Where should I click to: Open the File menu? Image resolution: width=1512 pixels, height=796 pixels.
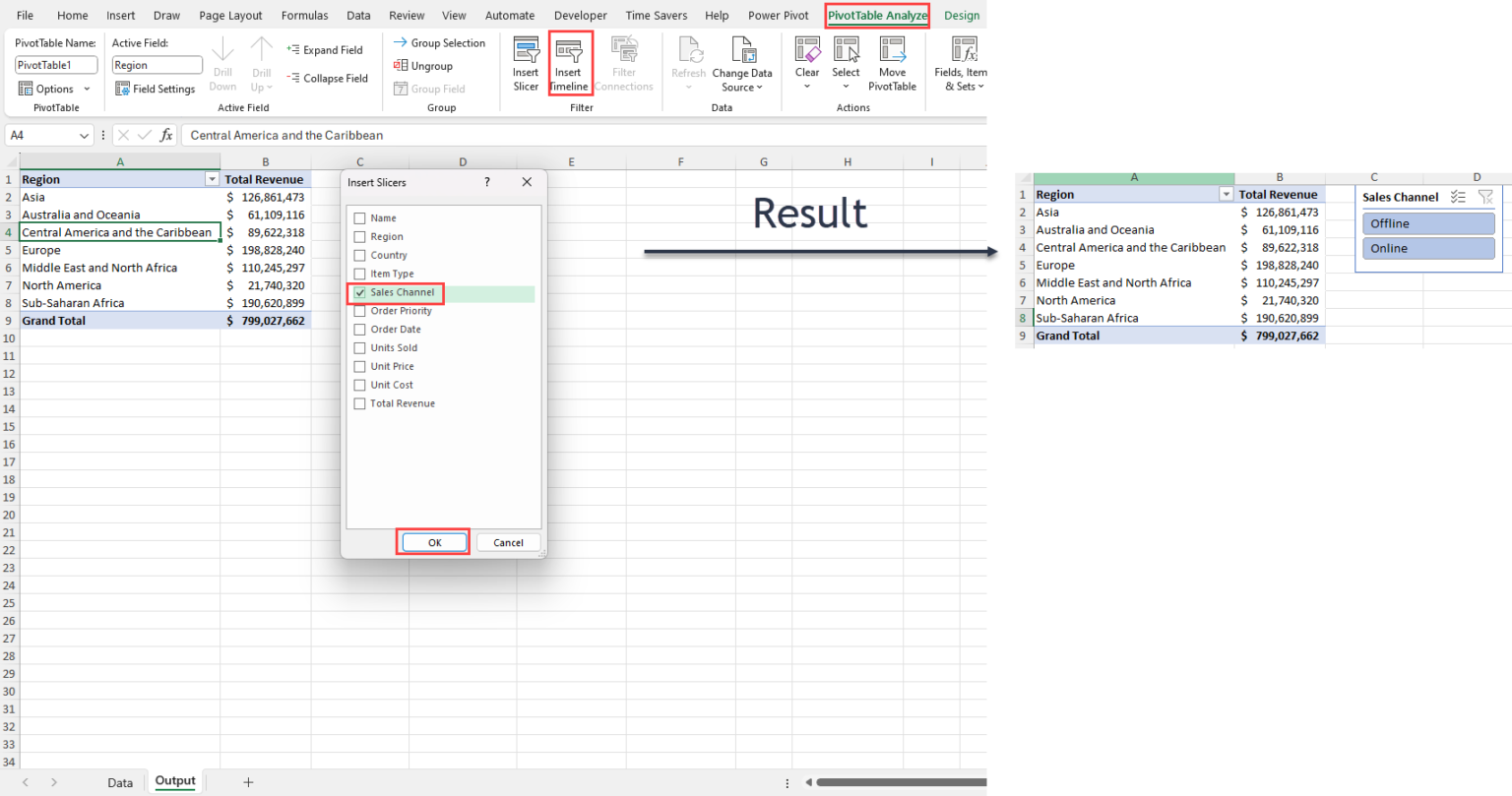(25, 16)
